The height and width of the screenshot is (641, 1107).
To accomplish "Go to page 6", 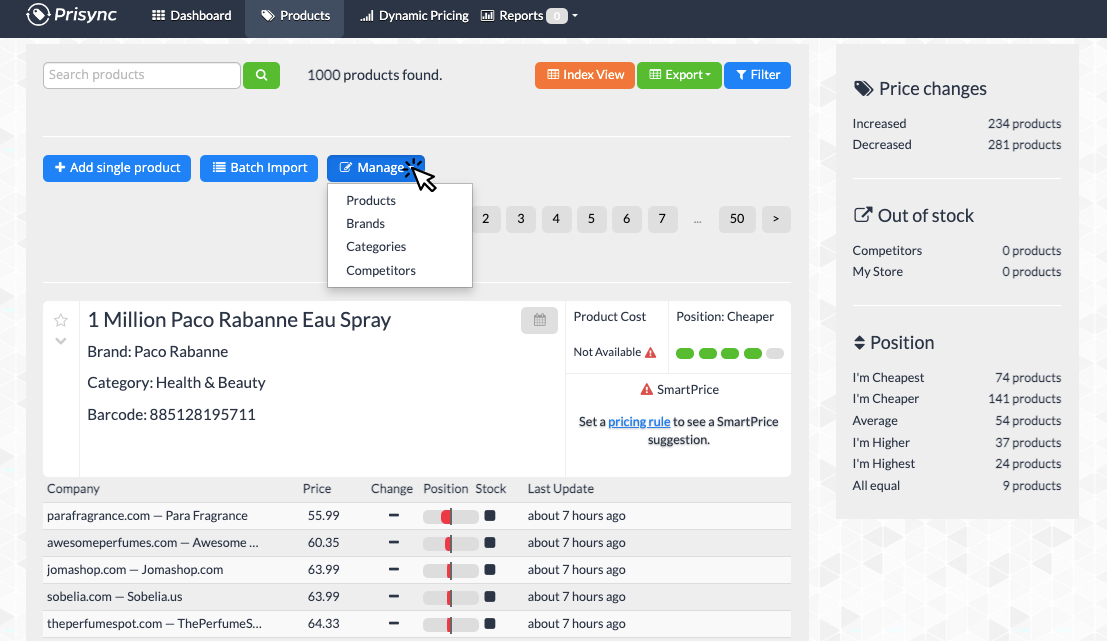I will [626, 219].
